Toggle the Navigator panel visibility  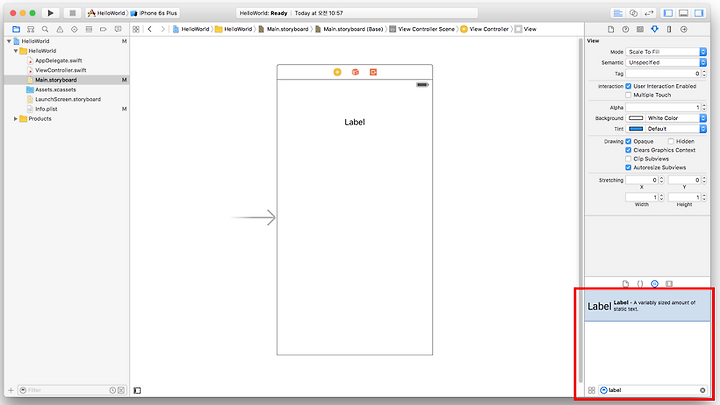point(668,13)
